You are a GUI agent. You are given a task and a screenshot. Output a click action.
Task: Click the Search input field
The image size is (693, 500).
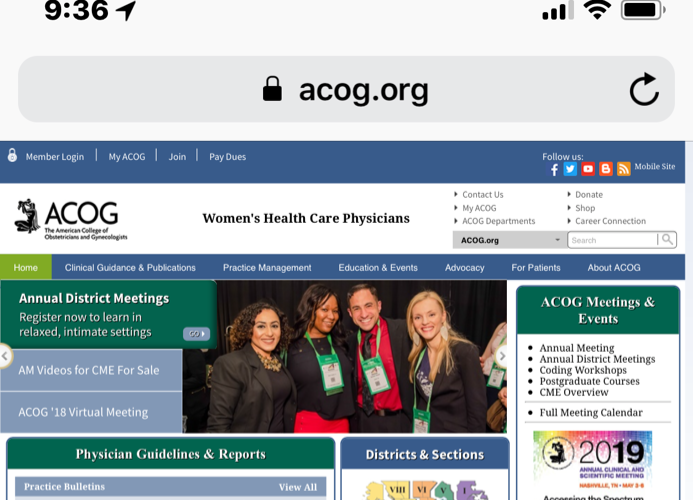pyautogui.click(x=613, y=240)
